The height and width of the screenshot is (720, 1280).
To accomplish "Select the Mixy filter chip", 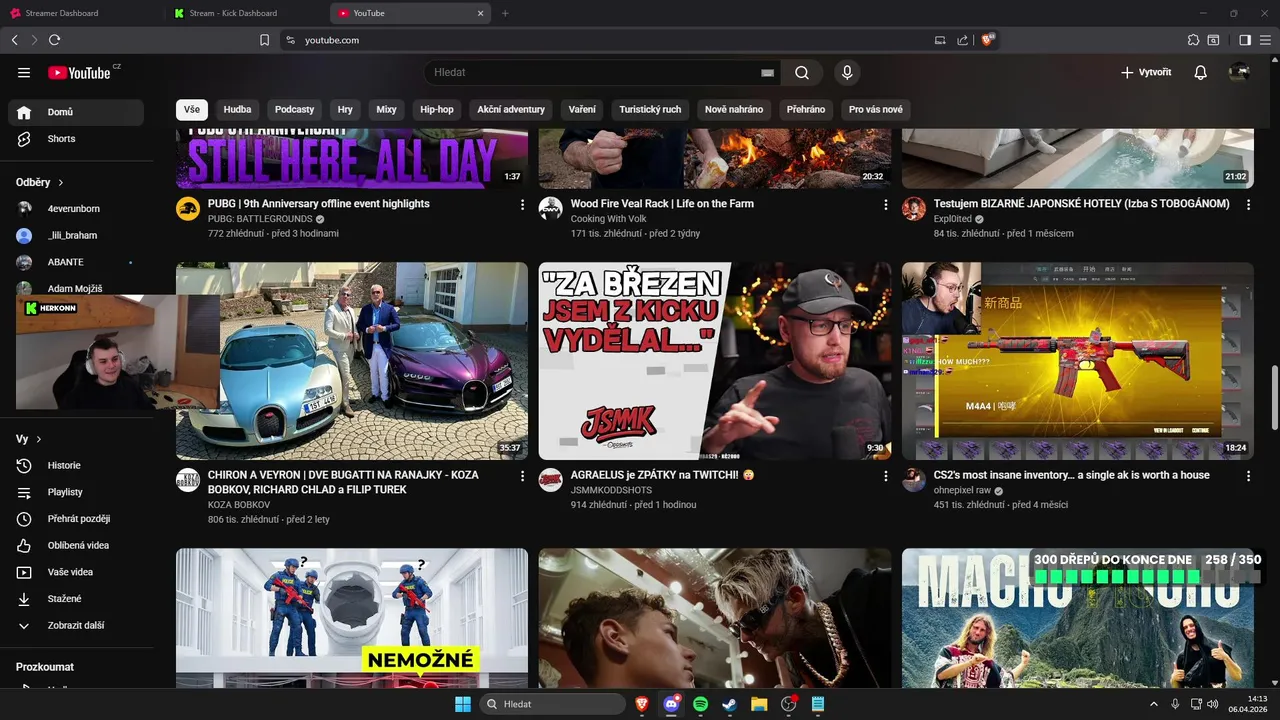I will tap(386, 109).
